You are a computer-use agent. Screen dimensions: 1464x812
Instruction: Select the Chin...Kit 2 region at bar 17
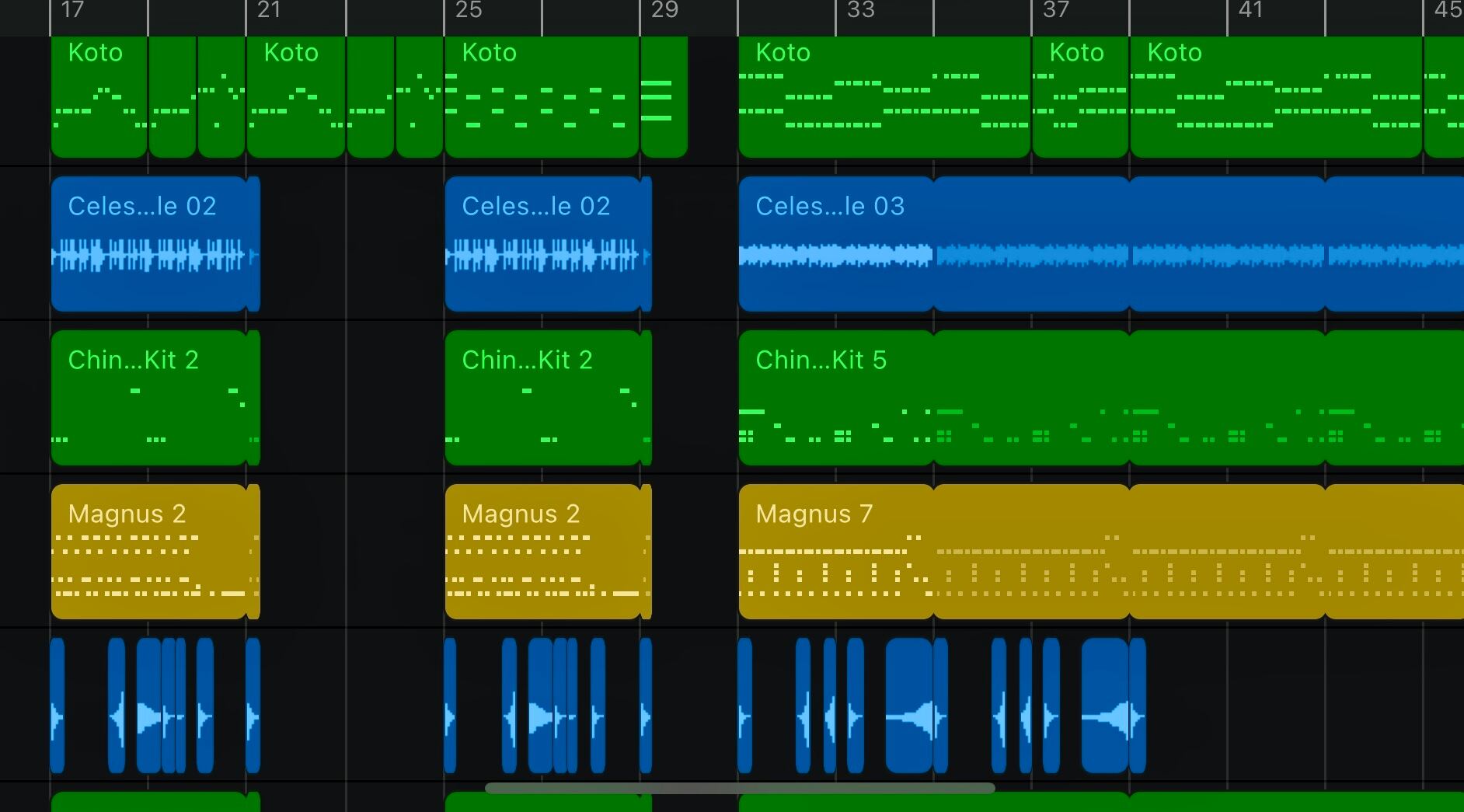point(148,398)
